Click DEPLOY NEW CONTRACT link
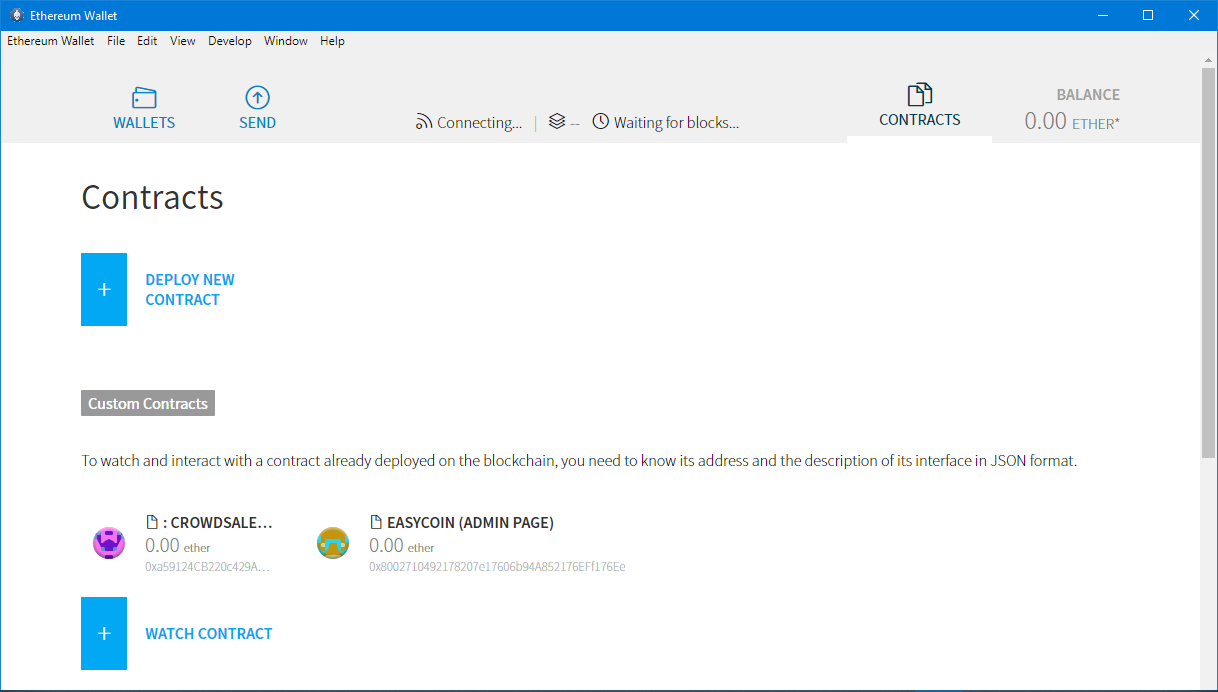1218x692 pixels. (x=190, y=290)
